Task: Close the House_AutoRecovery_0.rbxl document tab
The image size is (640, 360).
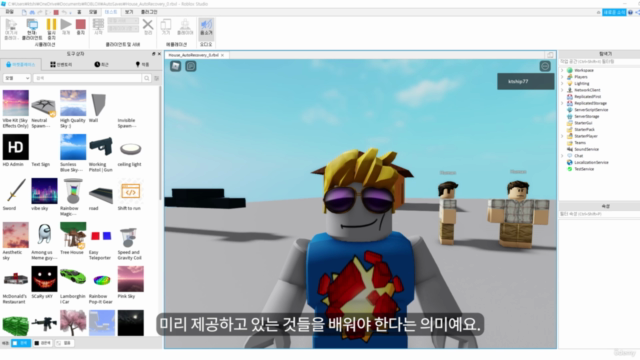Action: point(222,55)
